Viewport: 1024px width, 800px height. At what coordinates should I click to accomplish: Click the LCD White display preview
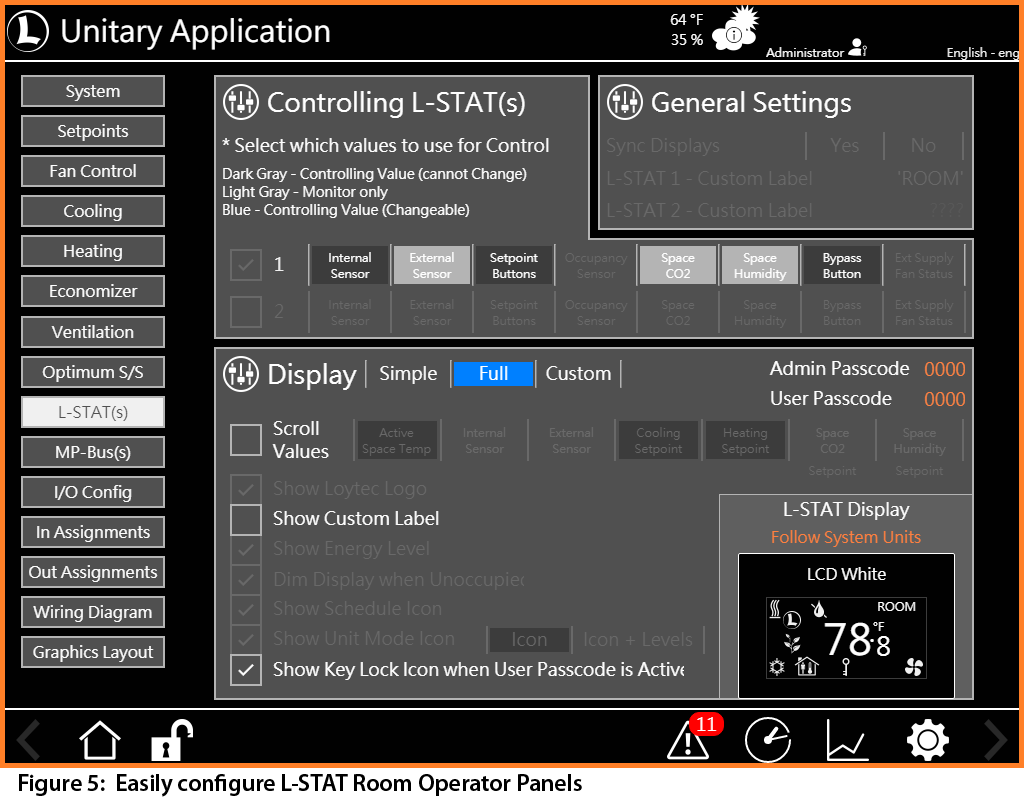(846, 626)
